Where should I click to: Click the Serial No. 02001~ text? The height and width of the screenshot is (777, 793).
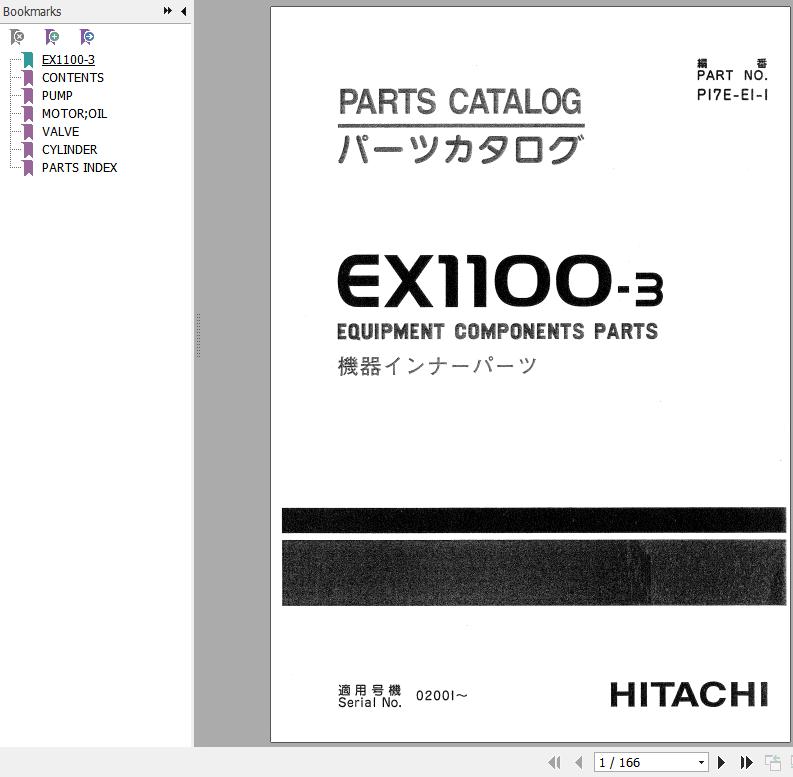[403, 697]
